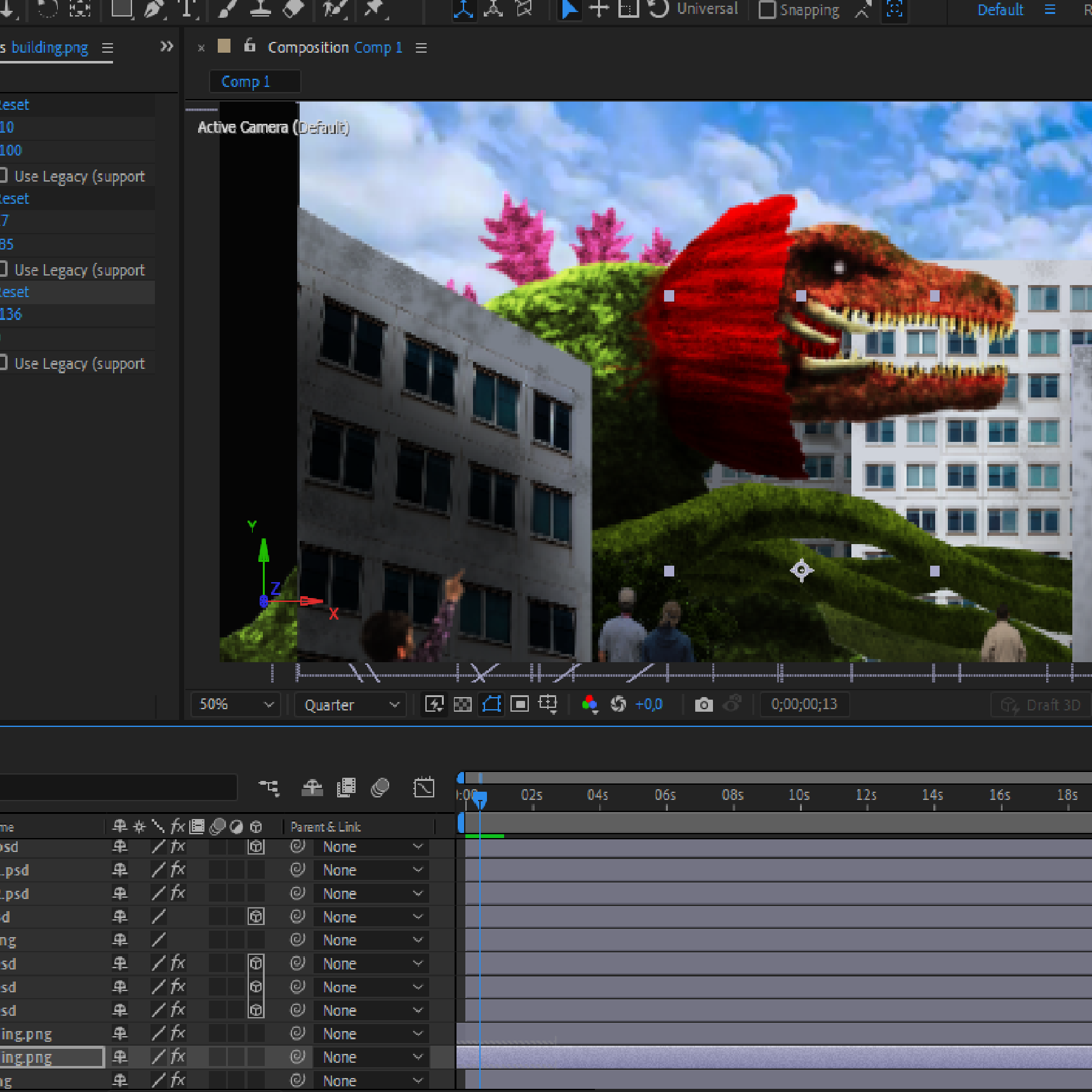Open the Quarter resolution dropdown

click(x=350, y=705)
